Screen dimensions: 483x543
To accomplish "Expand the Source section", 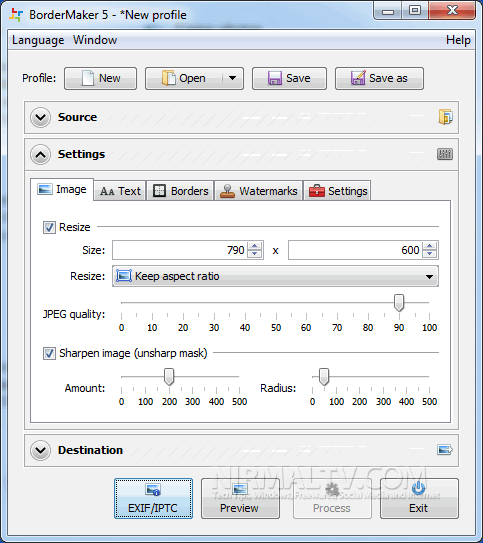I will (41, 117).
